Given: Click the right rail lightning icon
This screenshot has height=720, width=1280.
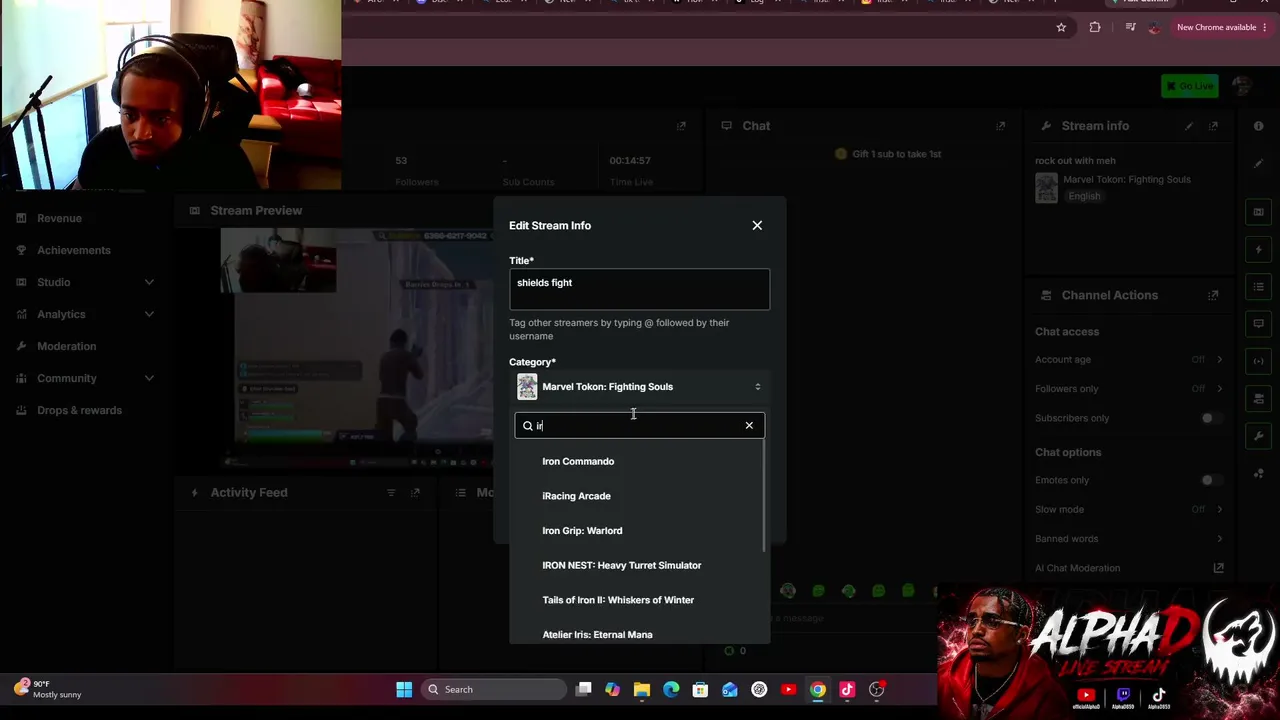Looking at the screenshot, I should tap(1259, 249).
